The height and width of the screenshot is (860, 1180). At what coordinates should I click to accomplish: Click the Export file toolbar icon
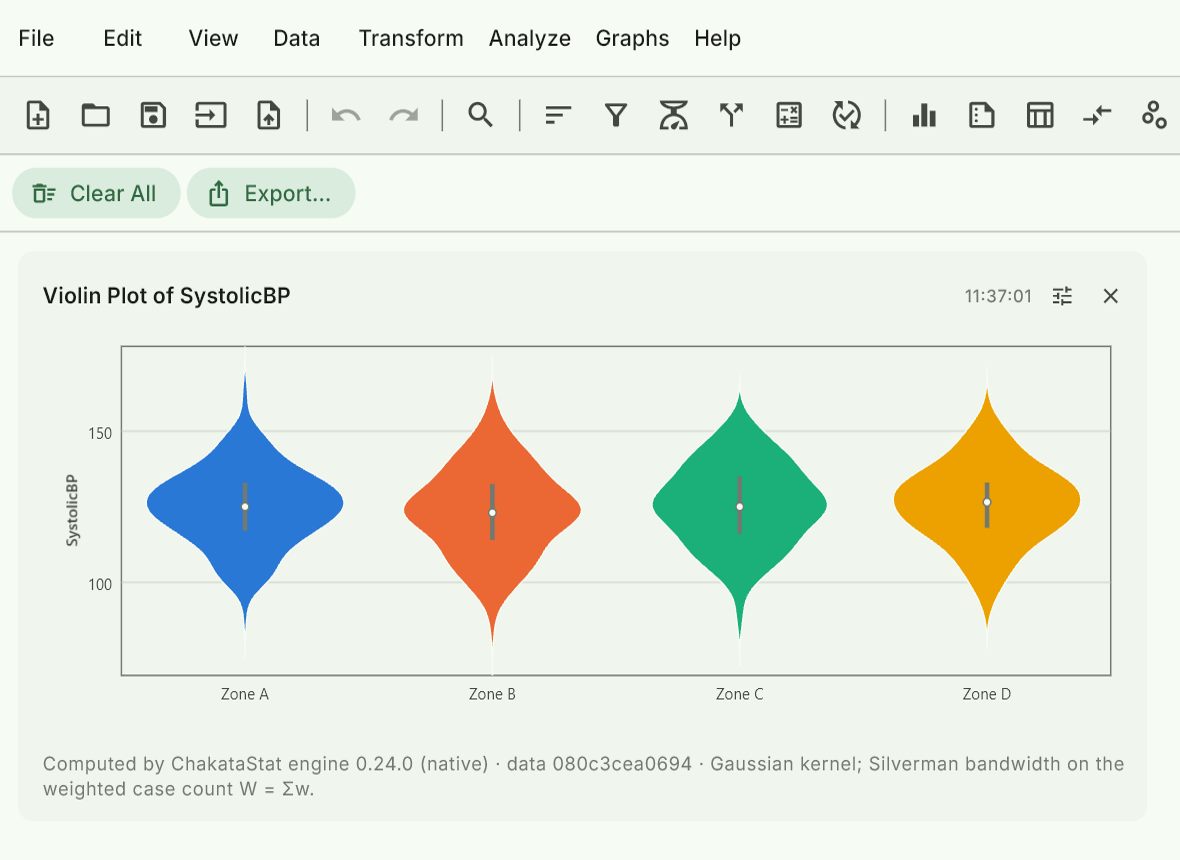(x=269, y=116)
